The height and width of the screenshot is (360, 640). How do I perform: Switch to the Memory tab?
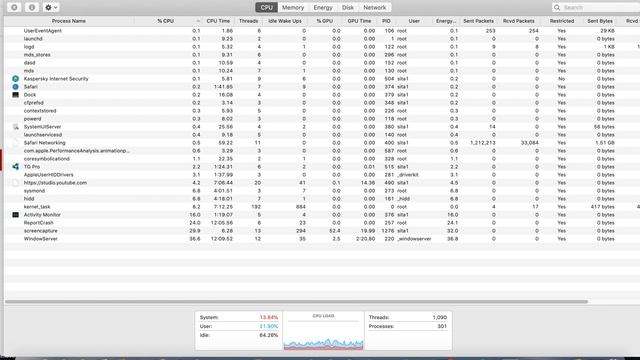click(x=293, y=7)
